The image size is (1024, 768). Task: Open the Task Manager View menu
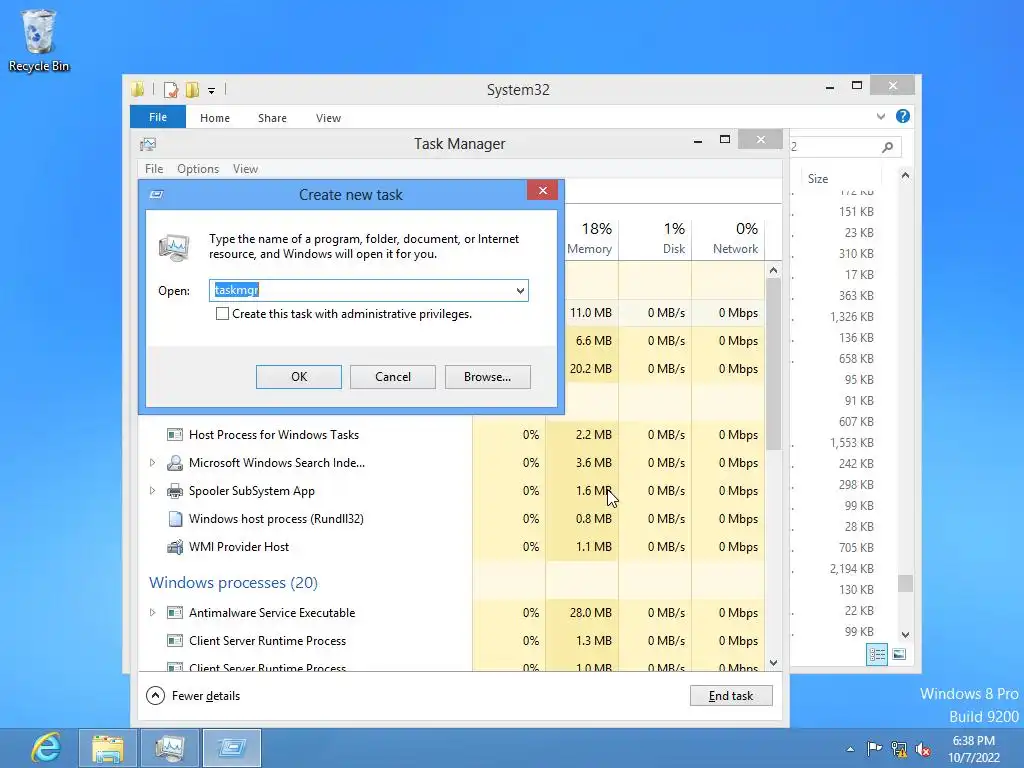pos(246,169)
